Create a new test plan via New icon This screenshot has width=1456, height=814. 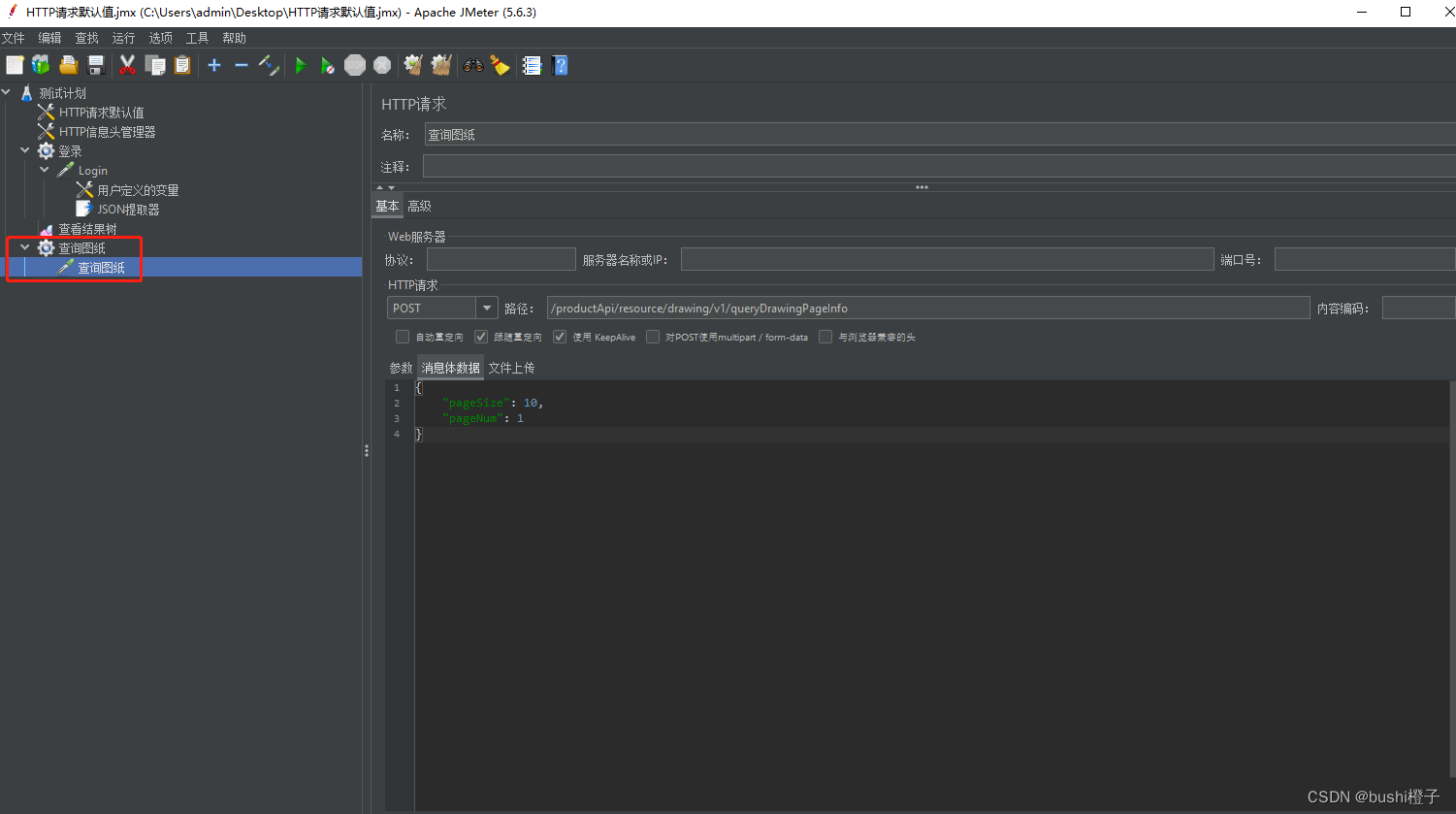[x=15, y=65]
